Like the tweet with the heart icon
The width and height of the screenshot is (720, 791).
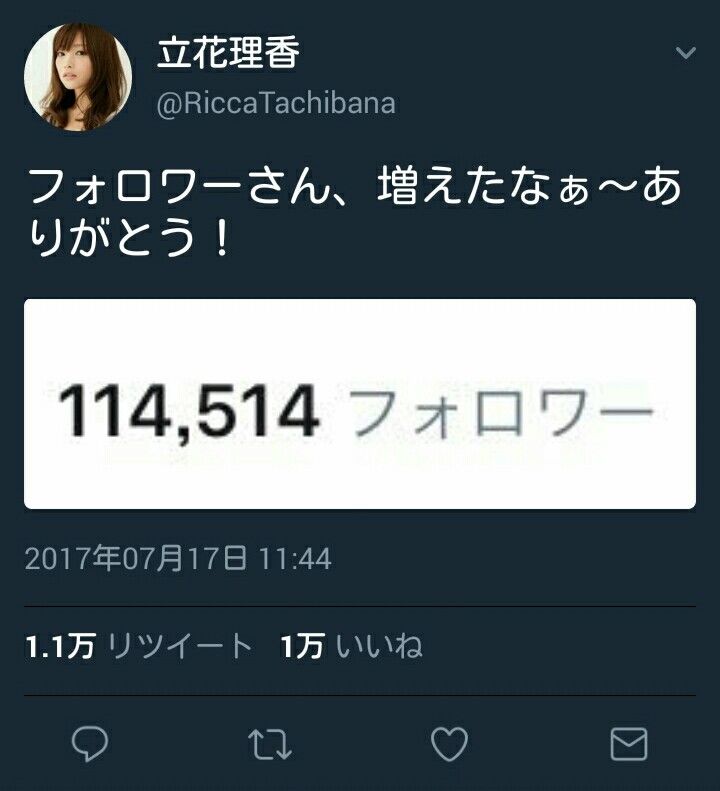point(449,744)
